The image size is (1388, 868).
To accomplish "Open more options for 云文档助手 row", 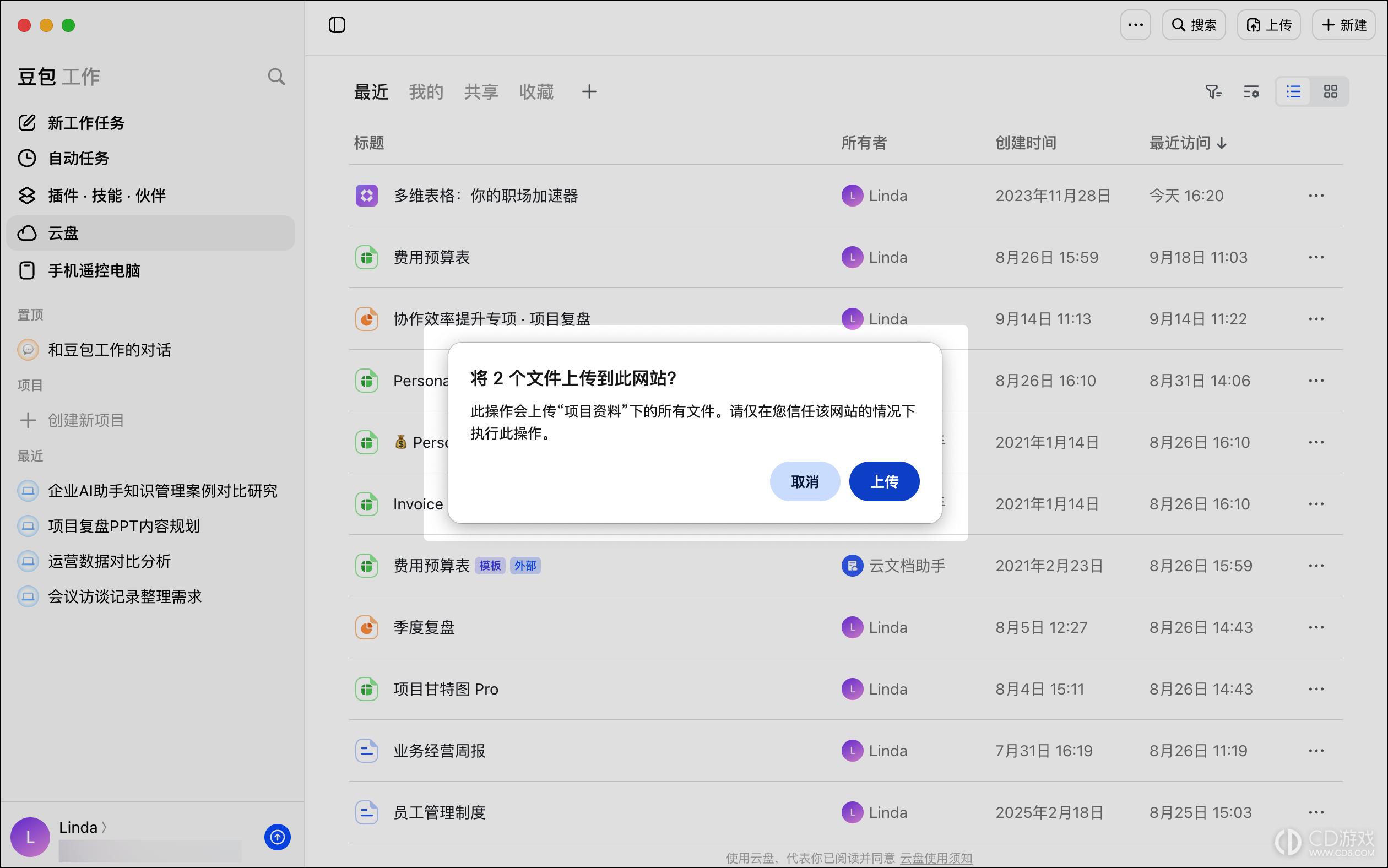I will tap(1316, 566).
